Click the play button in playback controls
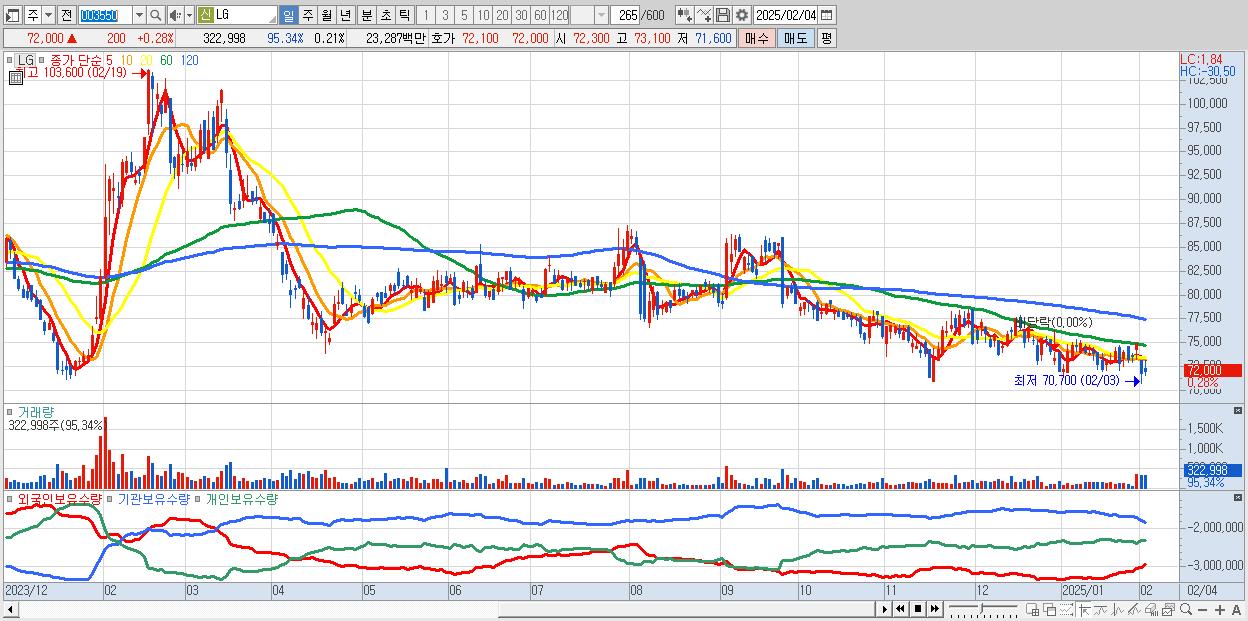 (x=885, y=609)
